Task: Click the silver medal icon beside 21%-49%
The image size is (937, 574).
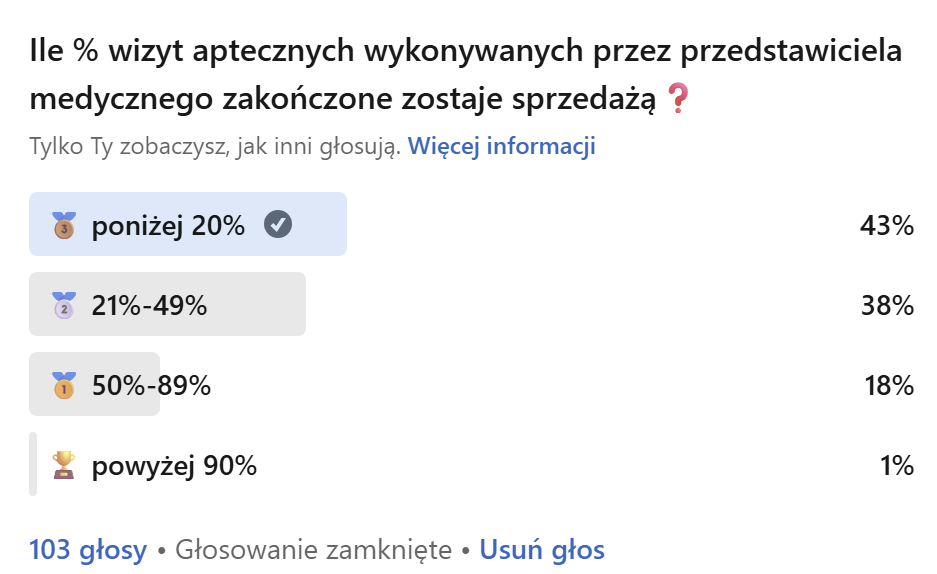Action: point(64,305)
